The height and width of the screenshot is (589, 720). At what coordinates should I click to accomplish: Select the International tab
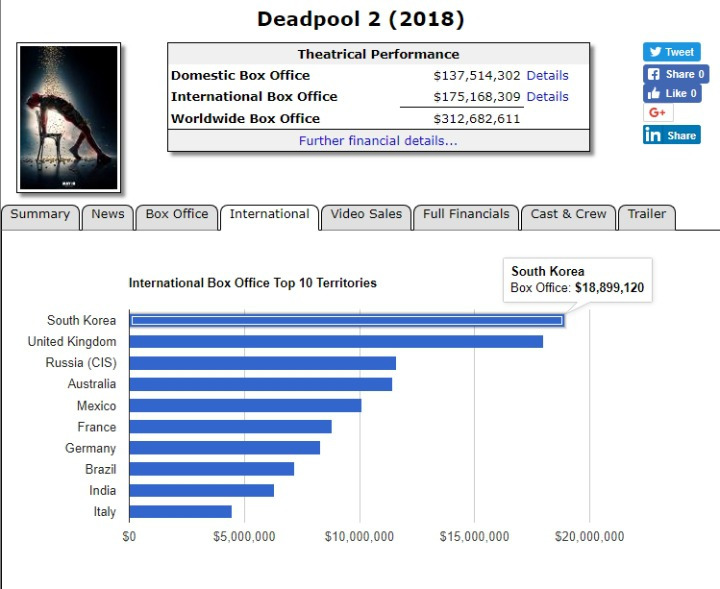(x=270, y=216)
